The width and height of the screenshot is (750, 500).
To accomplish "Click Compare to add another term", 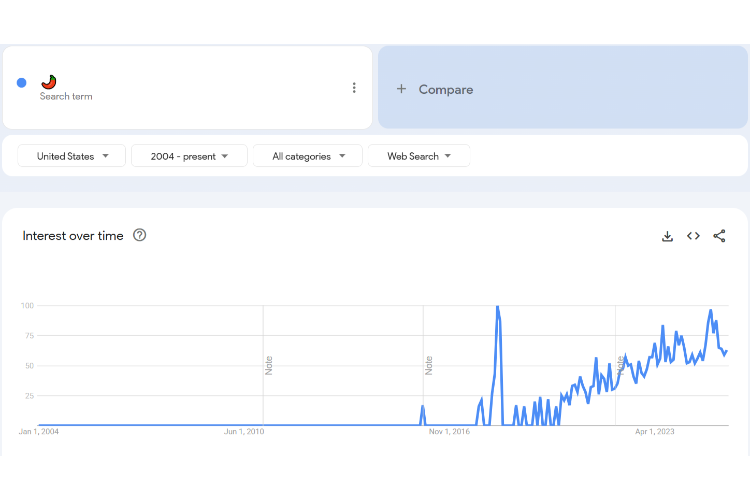I will pos(435,89).
